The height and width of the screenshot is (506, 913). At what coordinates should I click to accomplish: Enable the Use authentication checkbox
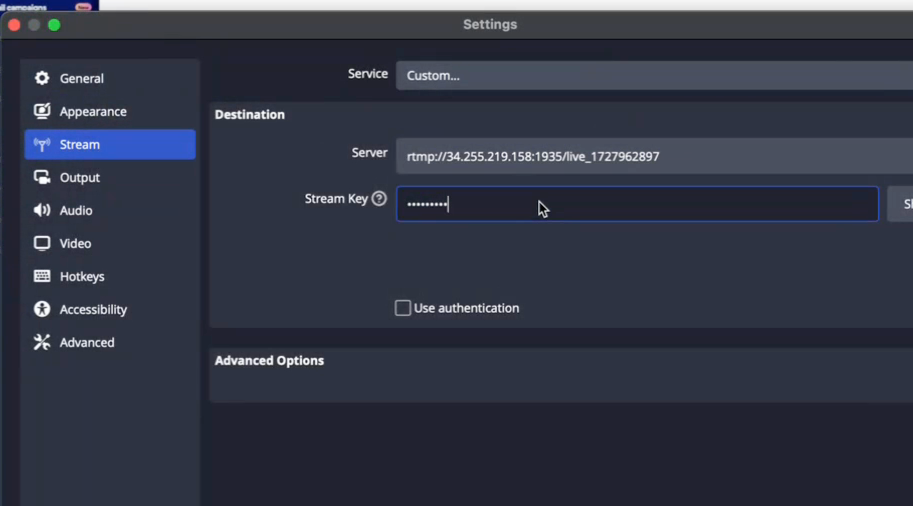(403, 308)
